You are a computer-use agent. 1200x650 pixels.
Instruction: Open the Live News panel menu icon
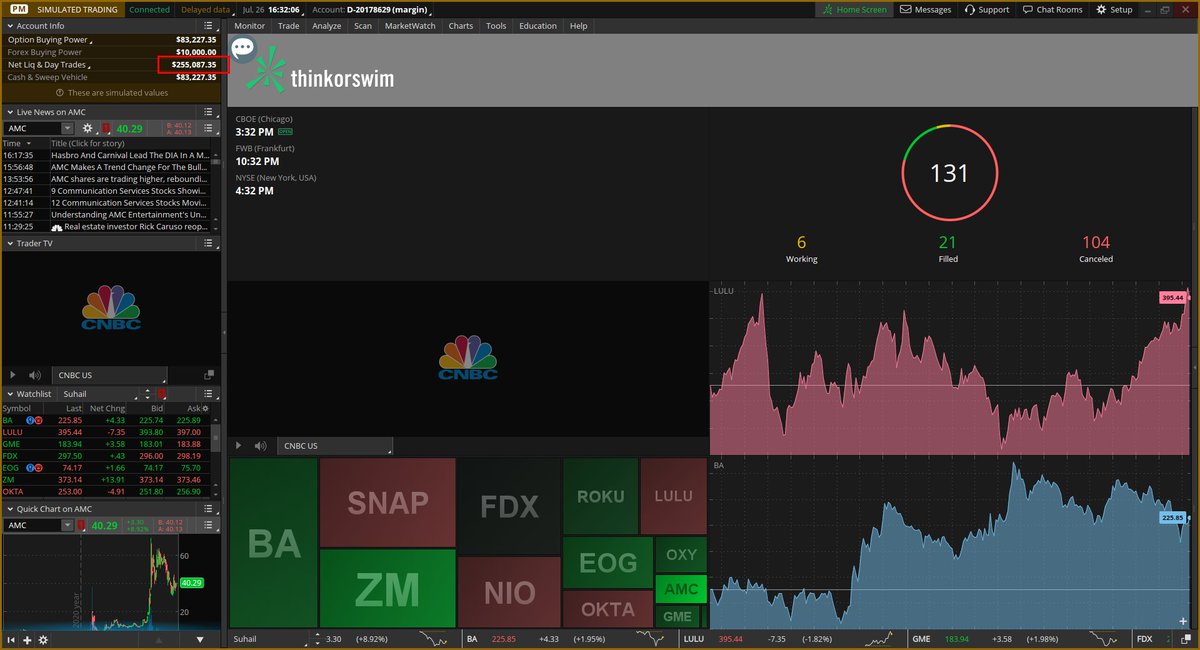tap(209, 112)
